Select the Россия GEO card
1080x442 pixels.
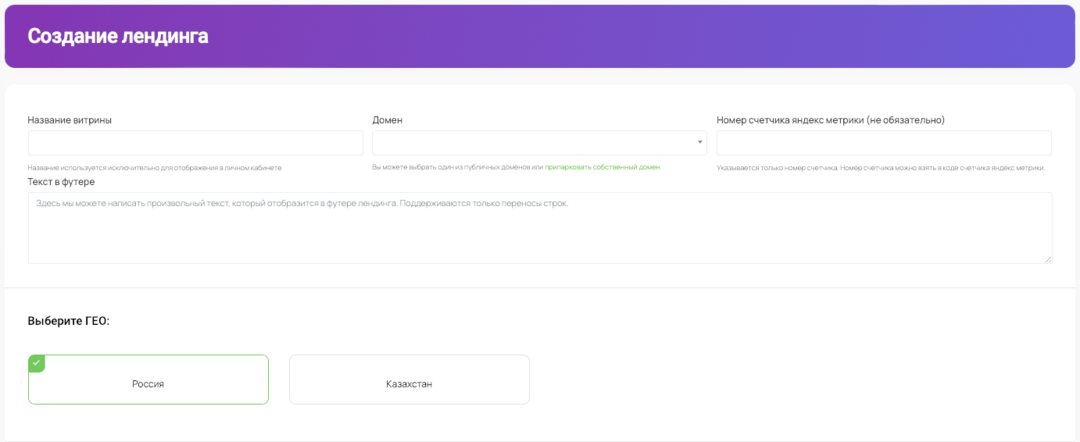click(x=148, y=379)
